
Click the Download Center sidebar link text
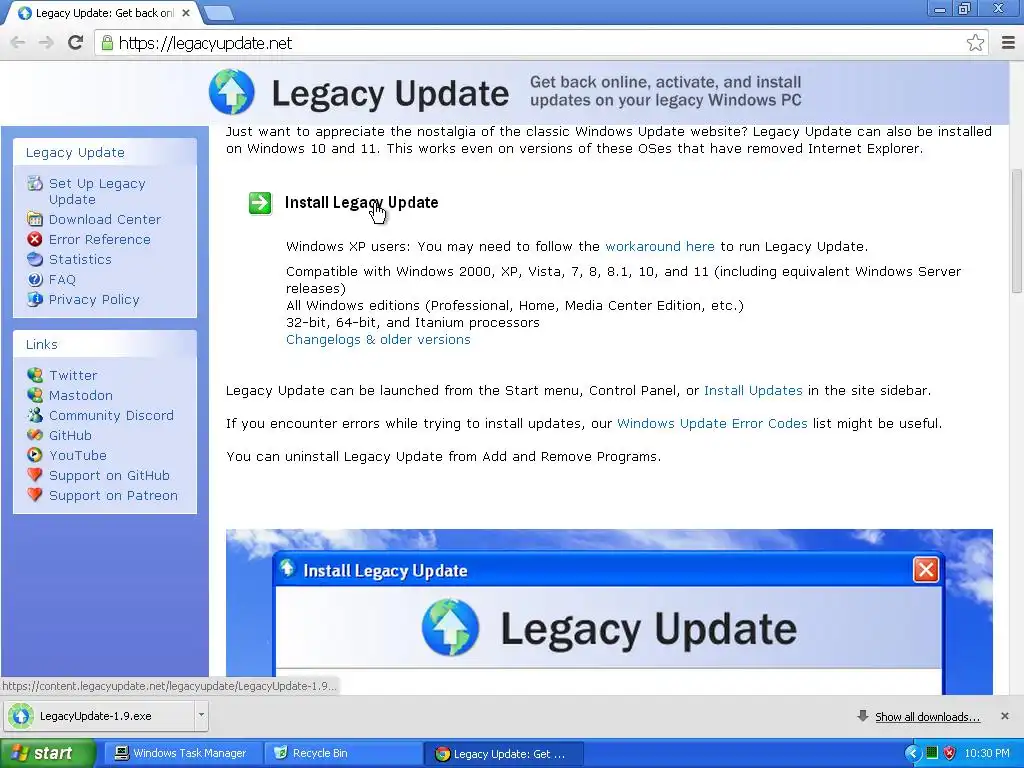click(104, 219)
